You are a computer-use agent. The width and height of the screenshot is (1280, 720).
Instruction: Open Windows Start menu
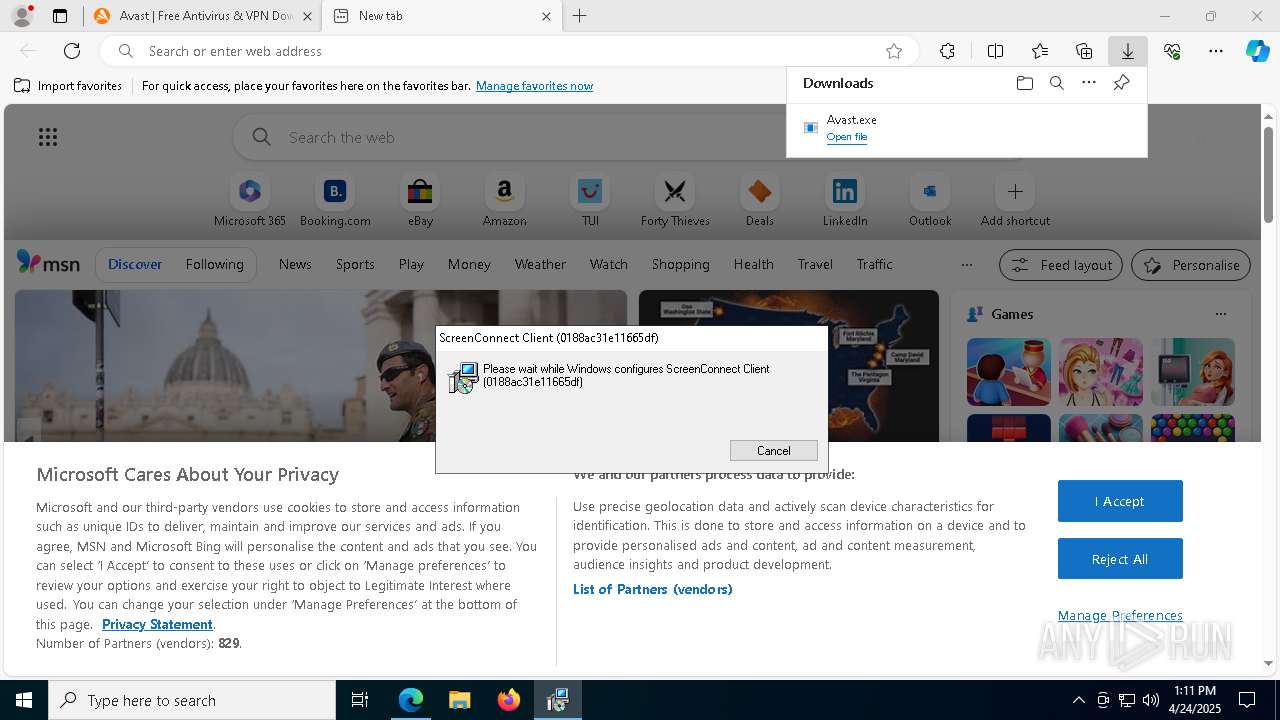[x=24, y=700]
